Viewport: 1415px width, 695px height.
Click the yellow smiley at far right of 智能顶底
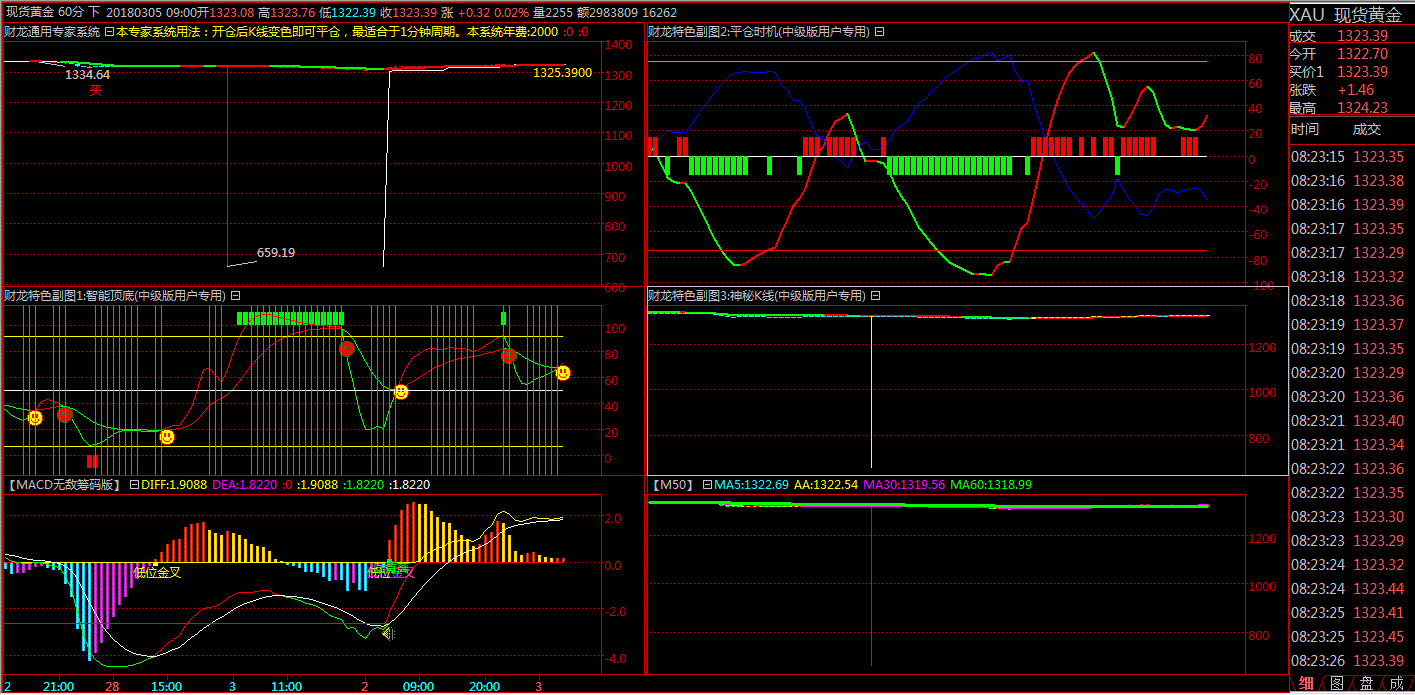[563, 373]
